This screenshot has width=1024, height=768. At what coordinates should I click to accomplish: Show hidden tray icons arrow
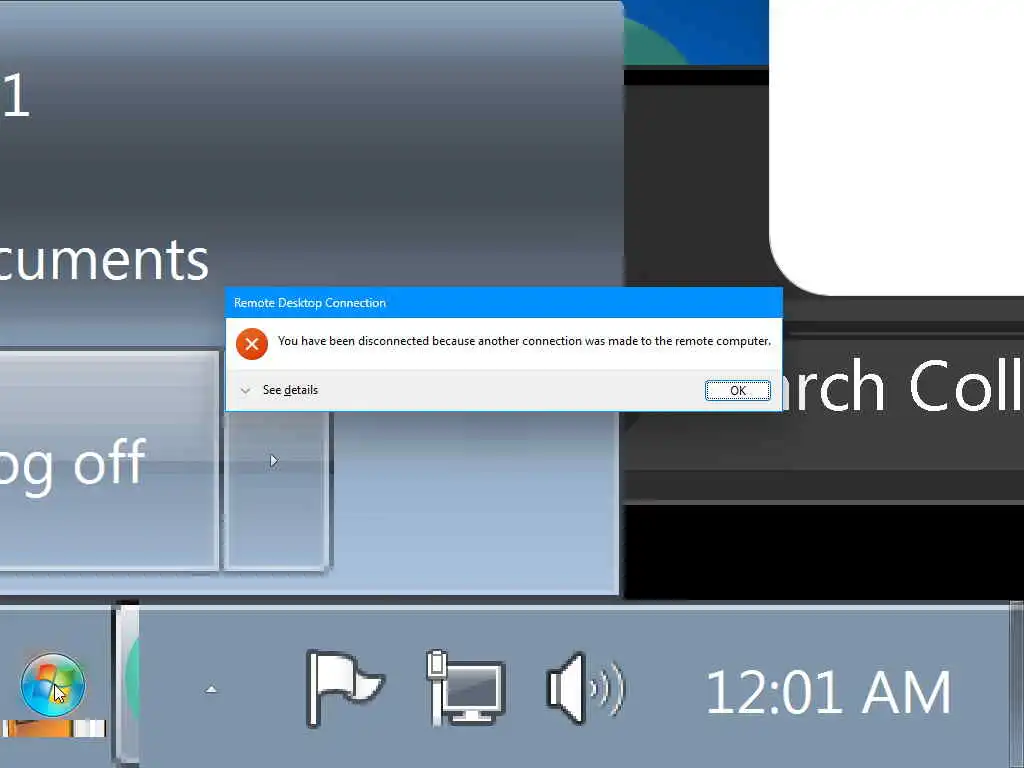pos(211,690)
